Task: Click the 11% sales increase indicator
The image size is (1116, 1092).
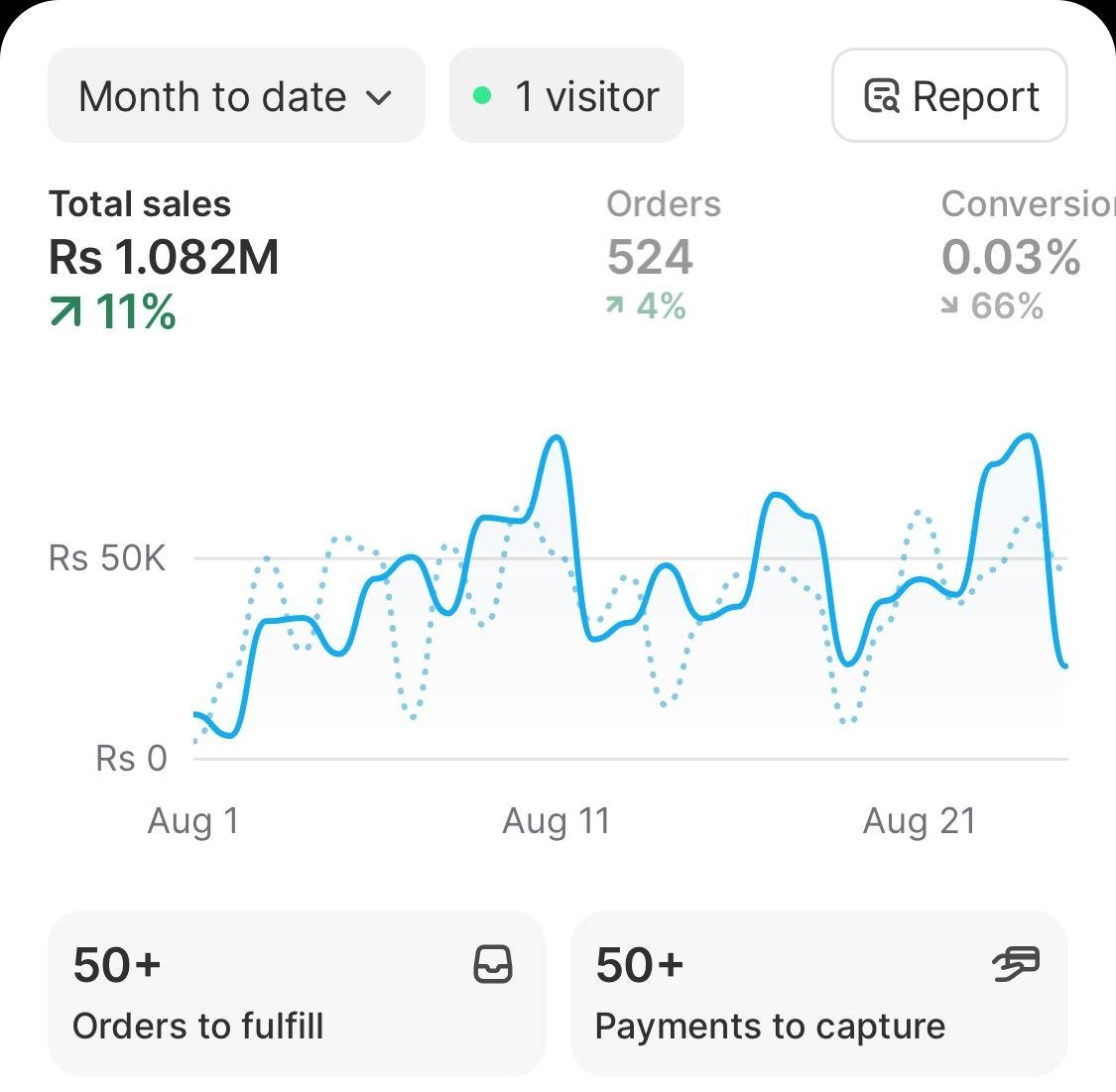Action: [x=112, y=311]
